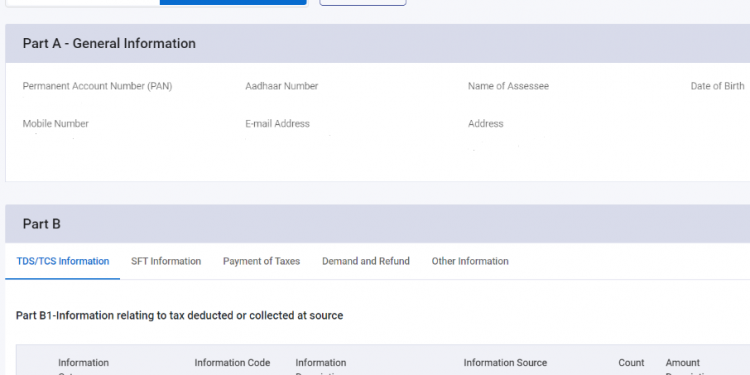
Task: Click the Aadhaar Number label
Action: click(x=282, y=86)
